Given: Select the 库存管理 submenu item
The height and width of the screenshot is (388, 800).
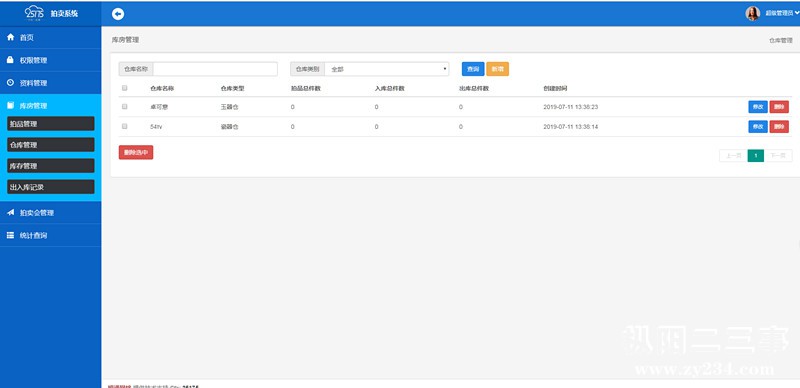Looking at the screenshot, I should [51, 165].
